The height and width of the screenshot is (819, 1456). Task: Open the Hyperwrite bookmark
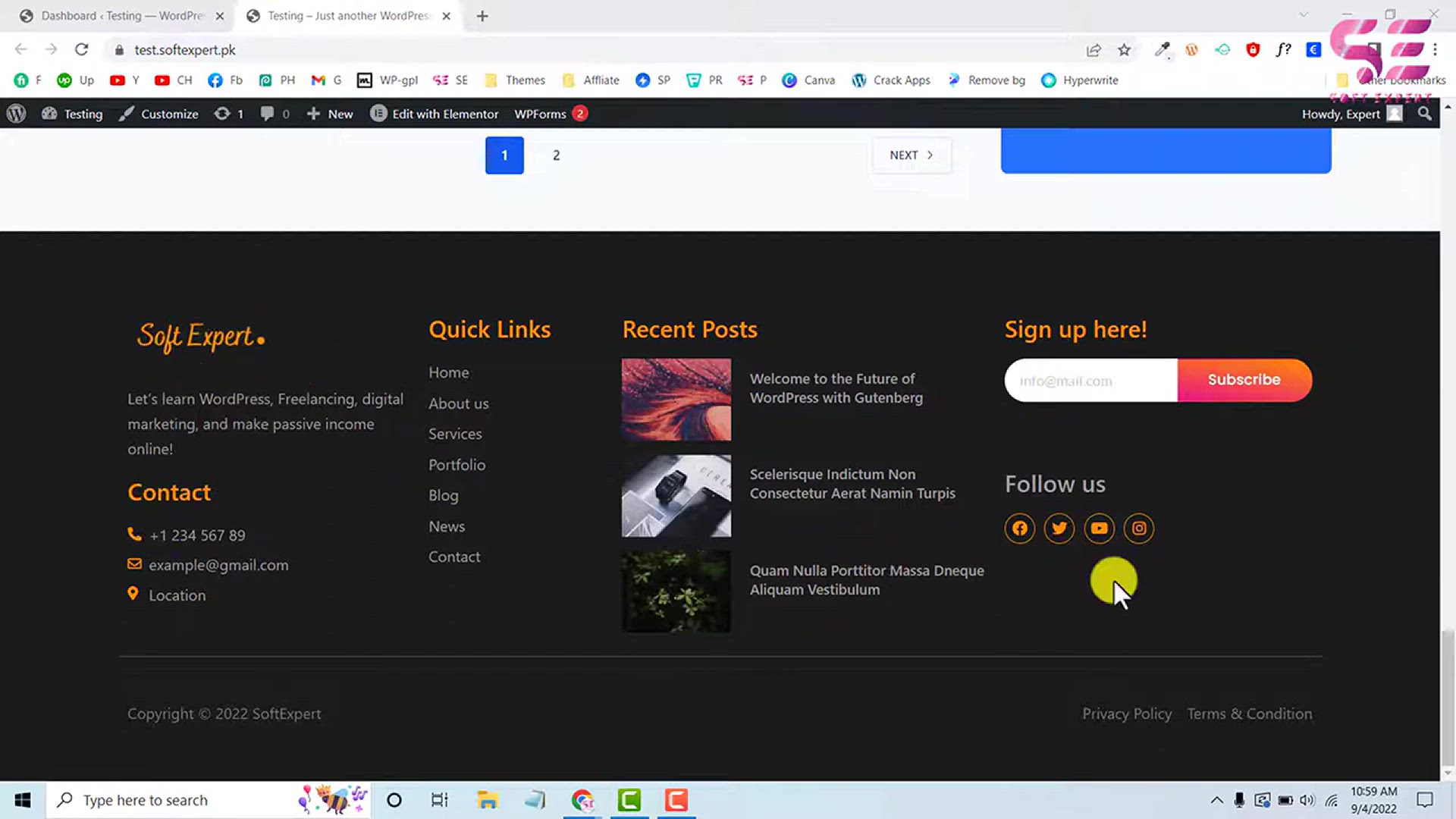click(x=1080, y=80)
